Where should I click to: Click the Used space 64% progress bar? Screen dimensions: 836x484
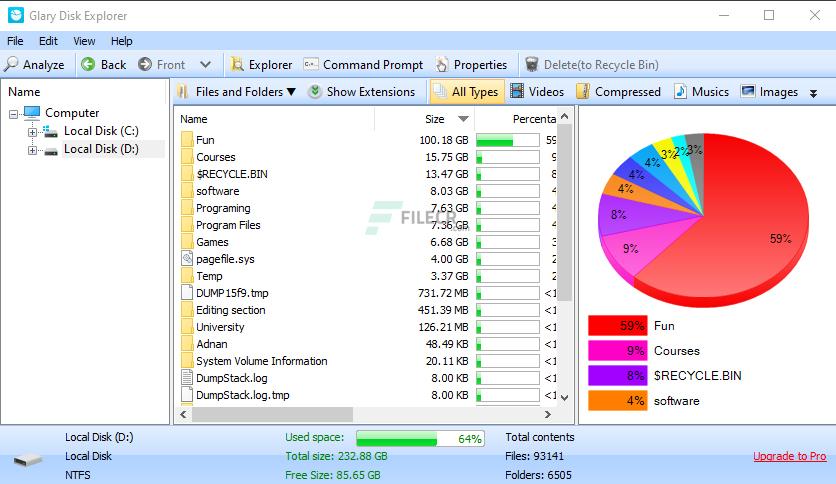point(420,438)
